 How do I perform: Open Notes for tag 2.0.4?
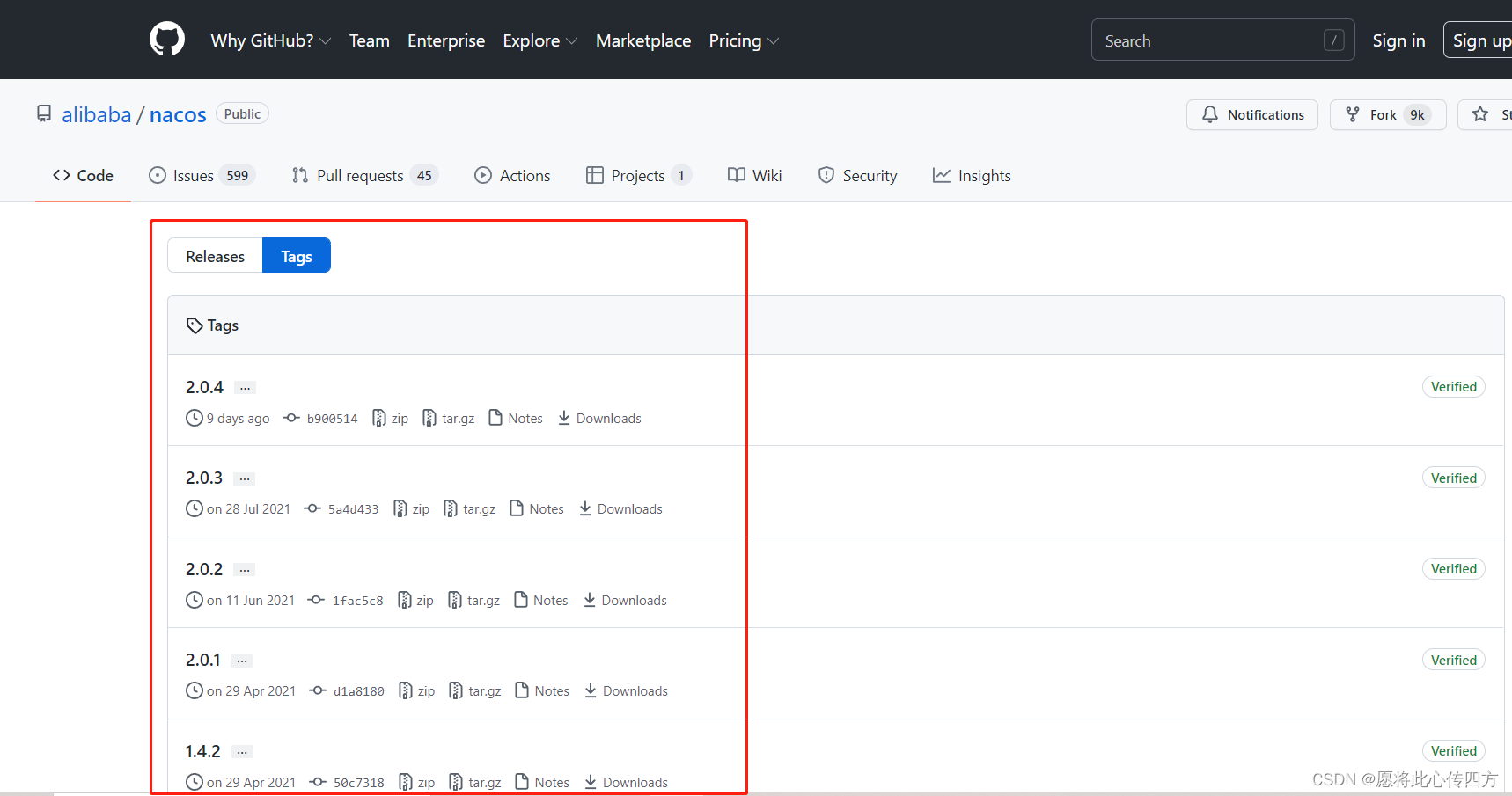pyautogui.click(x=516, y=419)
